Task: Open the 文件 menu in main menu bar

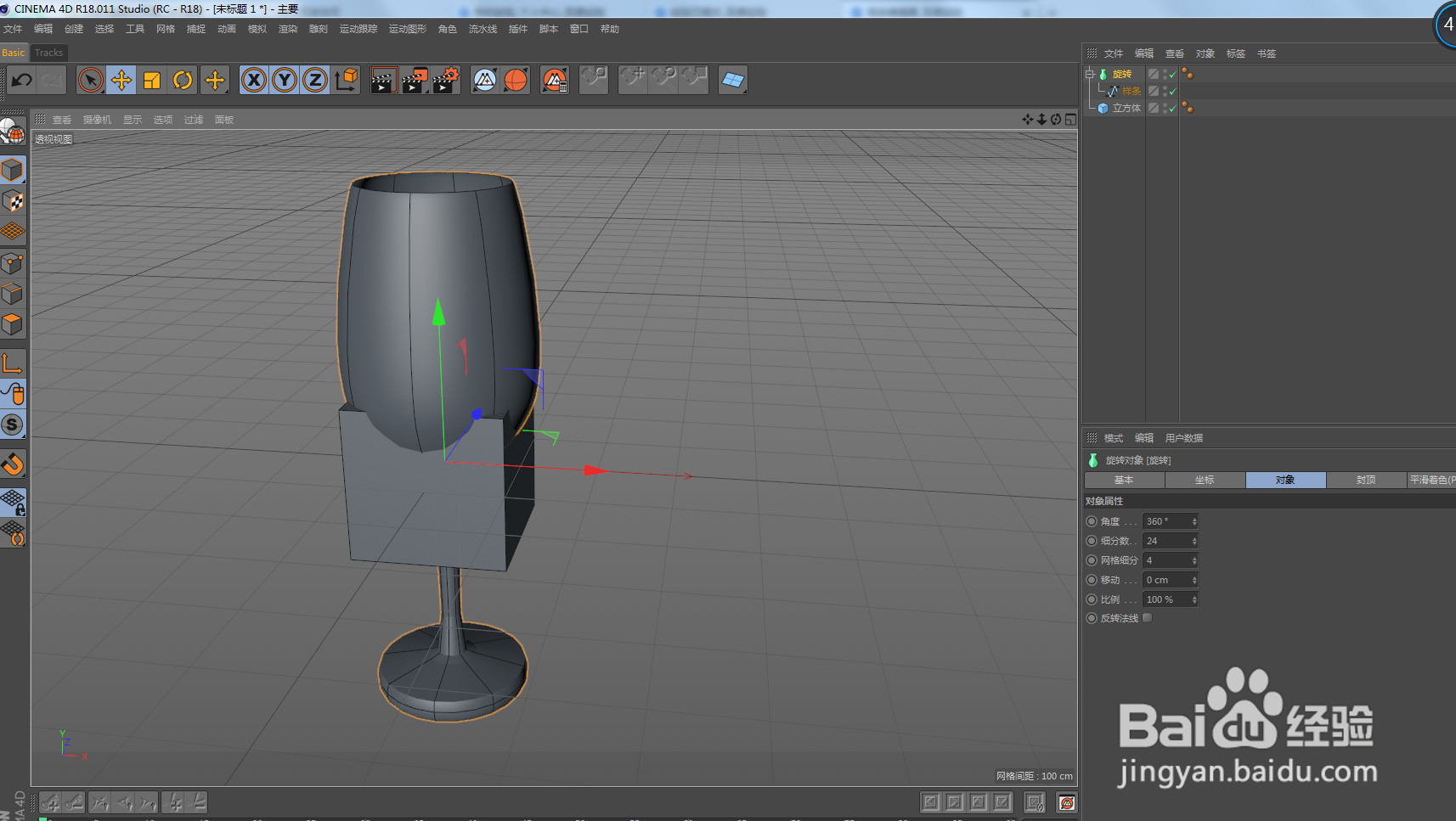Action: point(13,29)
